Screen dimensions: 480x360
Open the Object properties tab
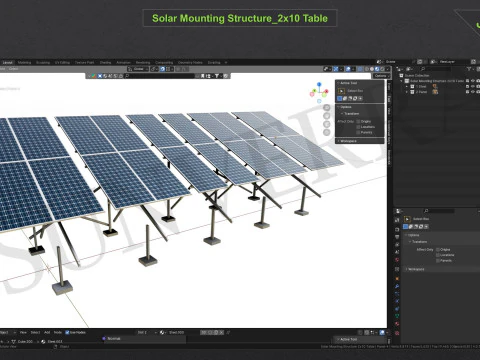tap(397, 278)
